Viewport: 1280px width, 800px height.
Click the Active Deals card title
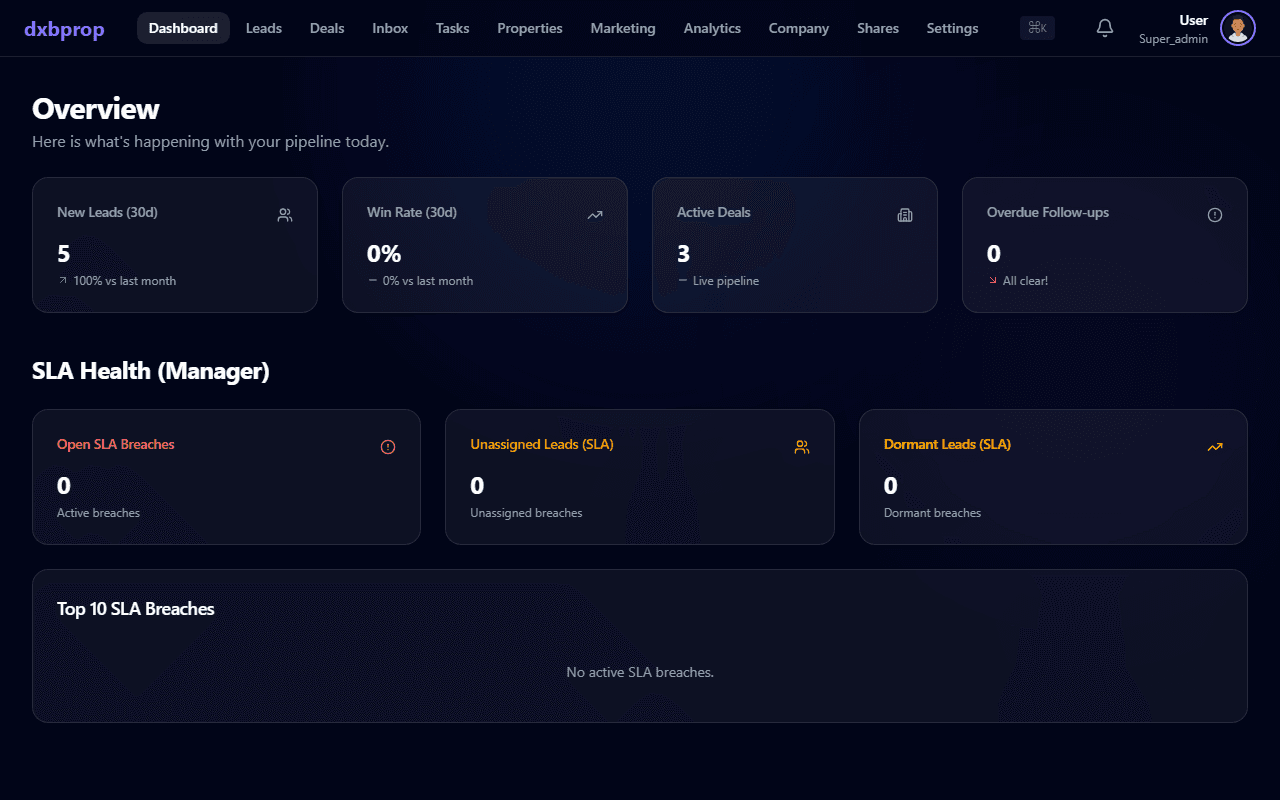pyautogui.click(x=713, y=212)
